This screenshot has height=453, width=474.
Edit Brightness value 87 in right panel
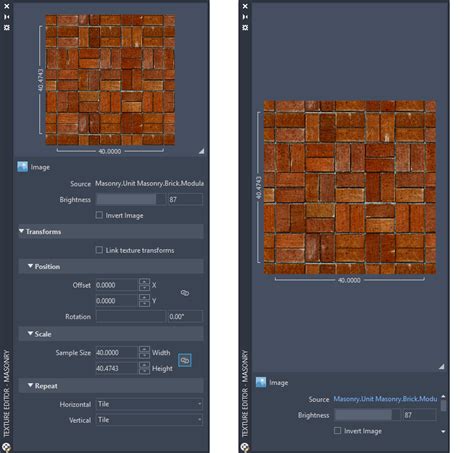click(420, 415)
